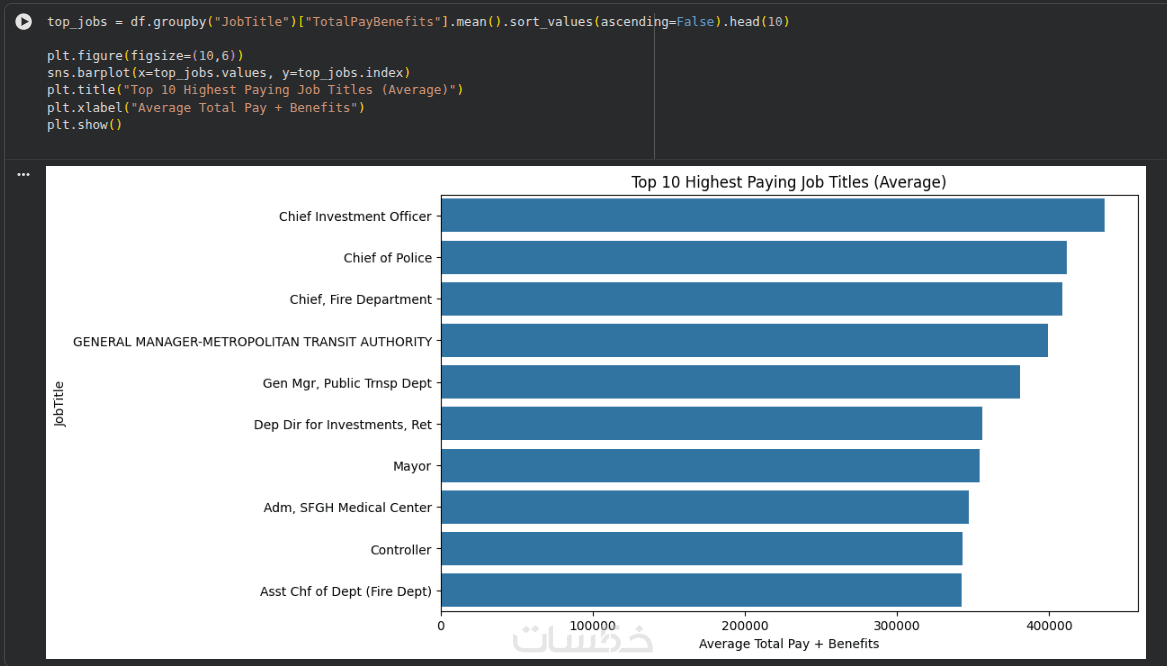Click the Asst Chf of Dept bar
Image resolution: width=1167 pixels, height=666 pixels.
(x=701, y=591)
